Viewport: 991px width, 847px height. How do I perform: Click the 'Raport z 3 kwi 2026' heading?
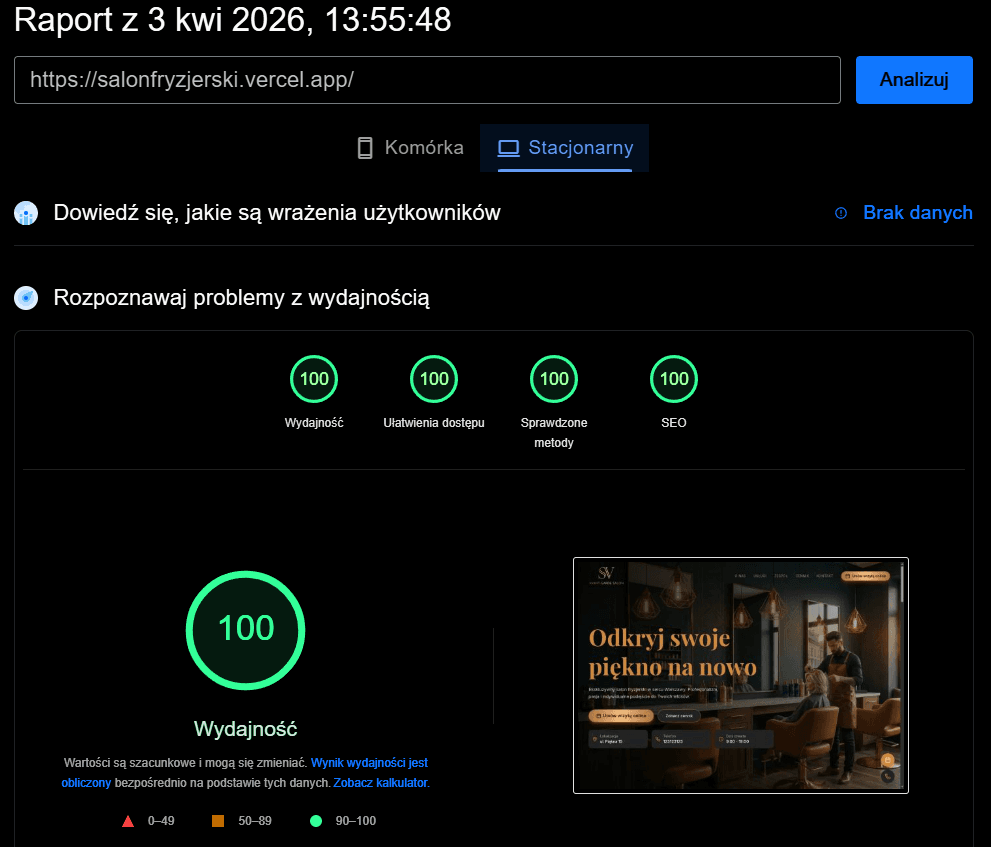pos(233,20)
